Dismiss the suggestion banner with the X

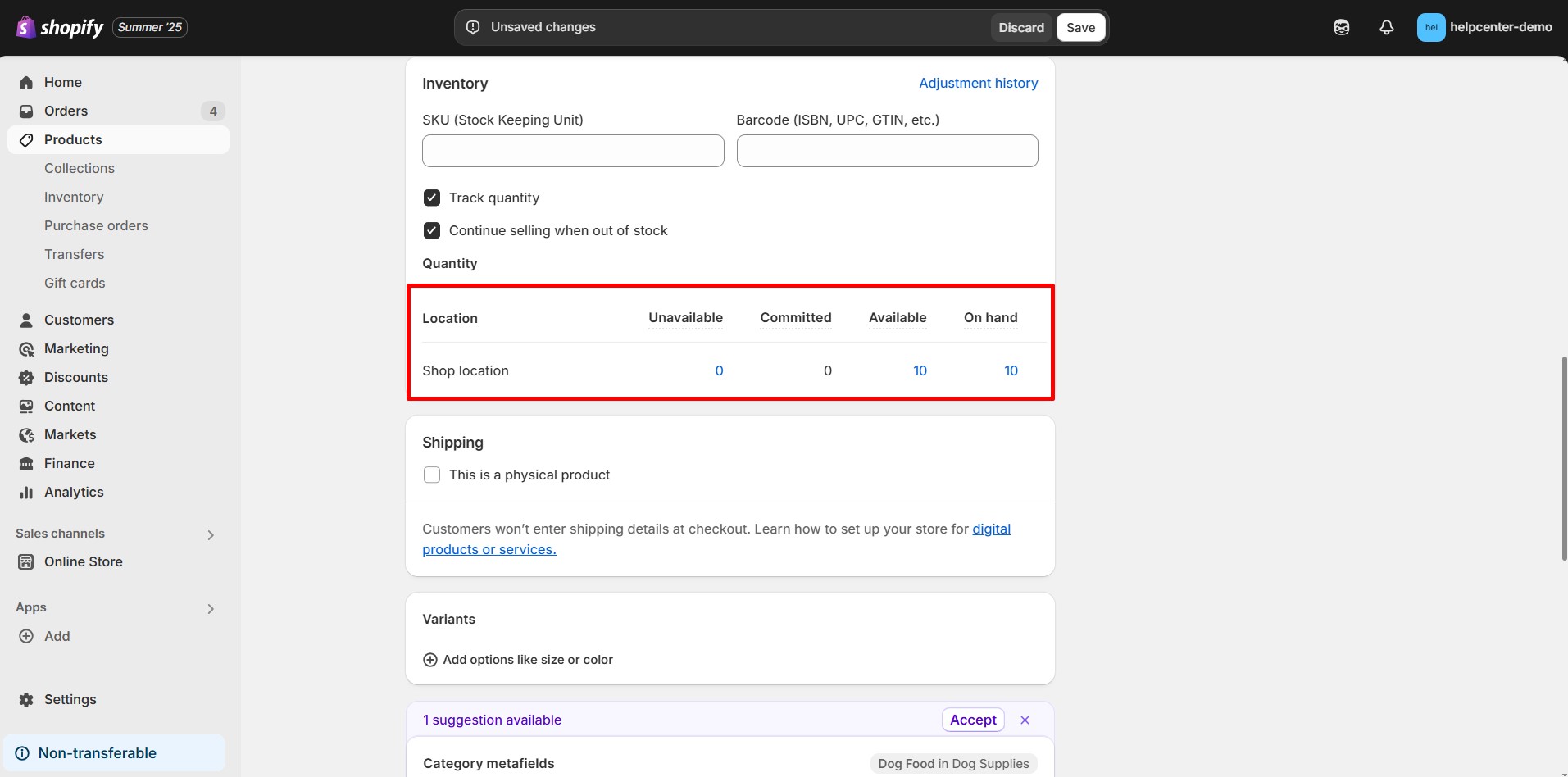point(1025,720)
